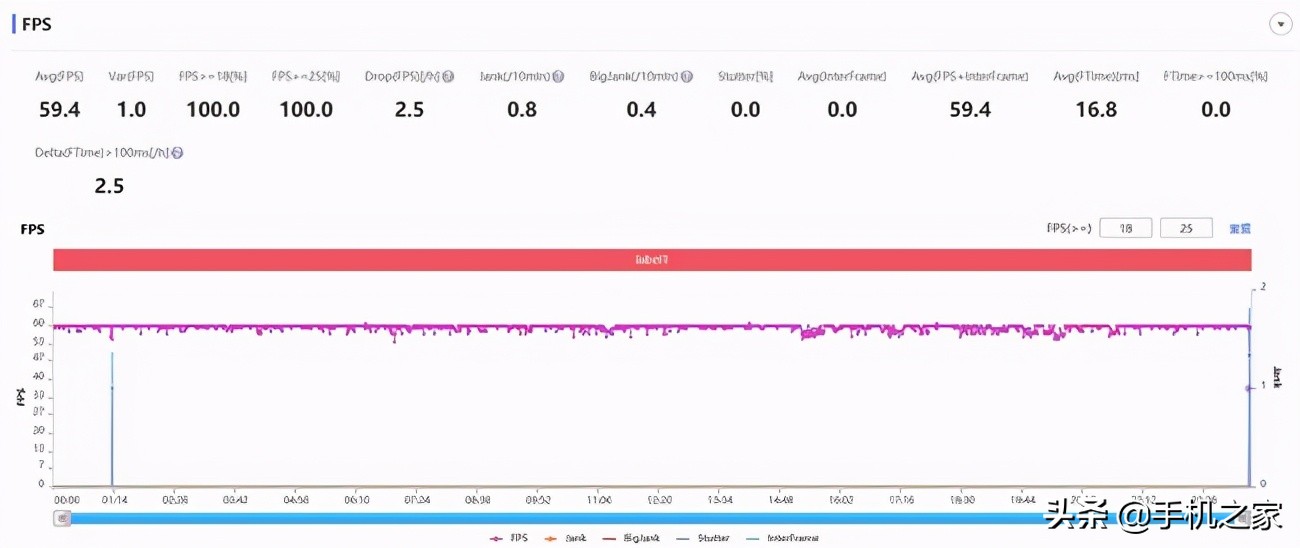Click the FPS title at panel top
This screenshot has height=548, width=1300.
[37, 24]
